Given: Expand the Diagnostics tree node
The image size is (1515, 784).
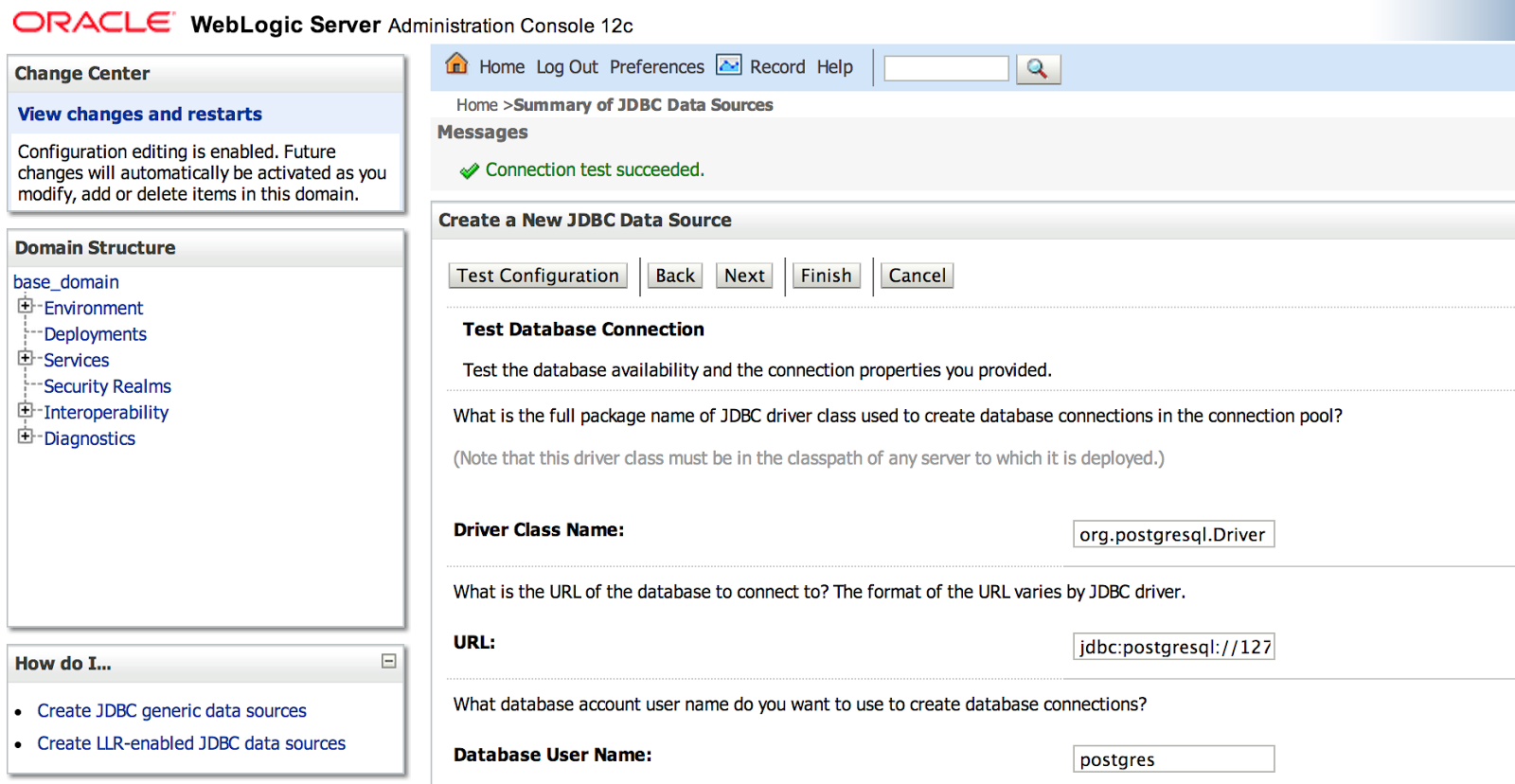Looking at the screenshot, I should pyautogui.click(x=26, y=436).
